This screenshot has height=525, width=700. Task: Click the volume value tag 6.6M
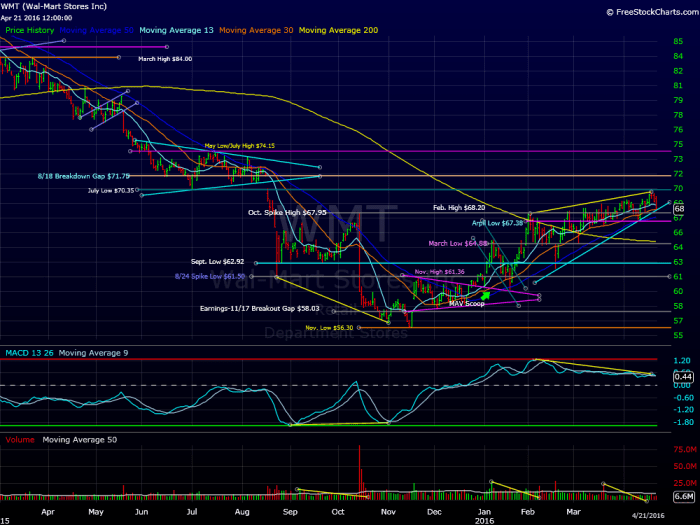click(x=684, y=496)
